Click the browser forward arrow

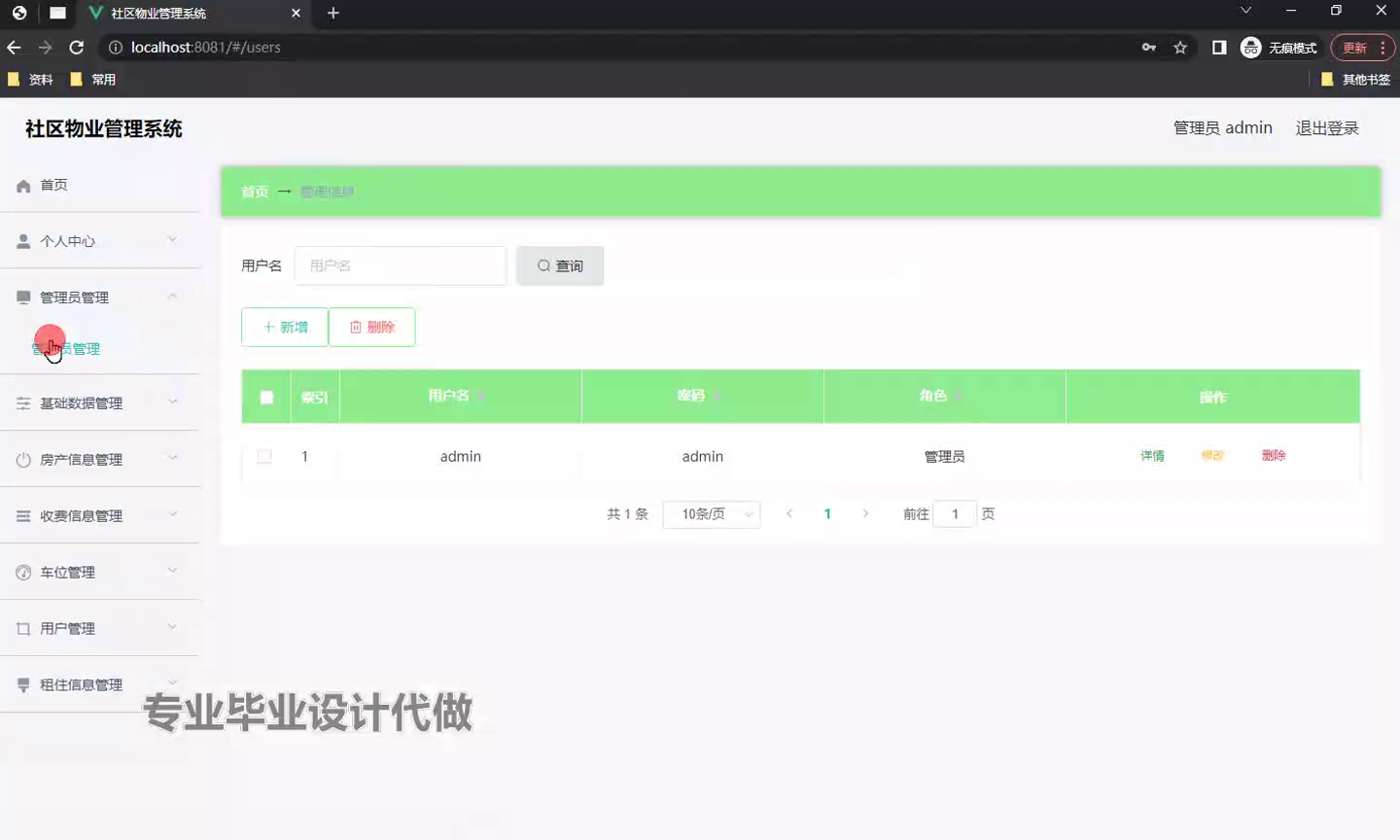(45, 47)
